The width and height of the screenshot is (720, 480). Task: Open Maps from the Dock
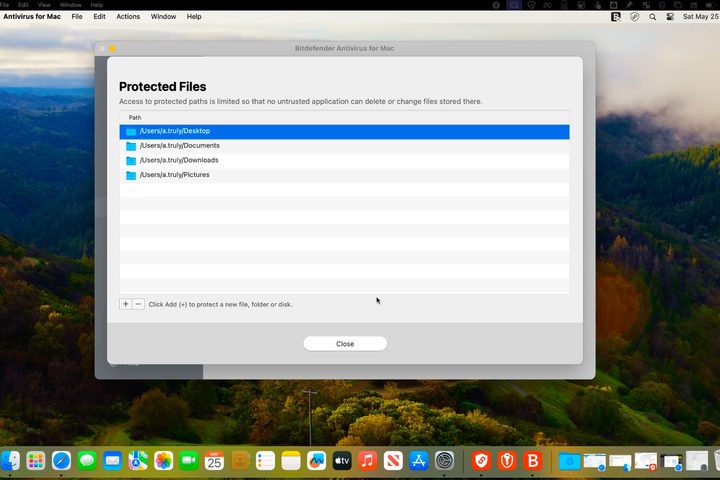coord(138,461)
